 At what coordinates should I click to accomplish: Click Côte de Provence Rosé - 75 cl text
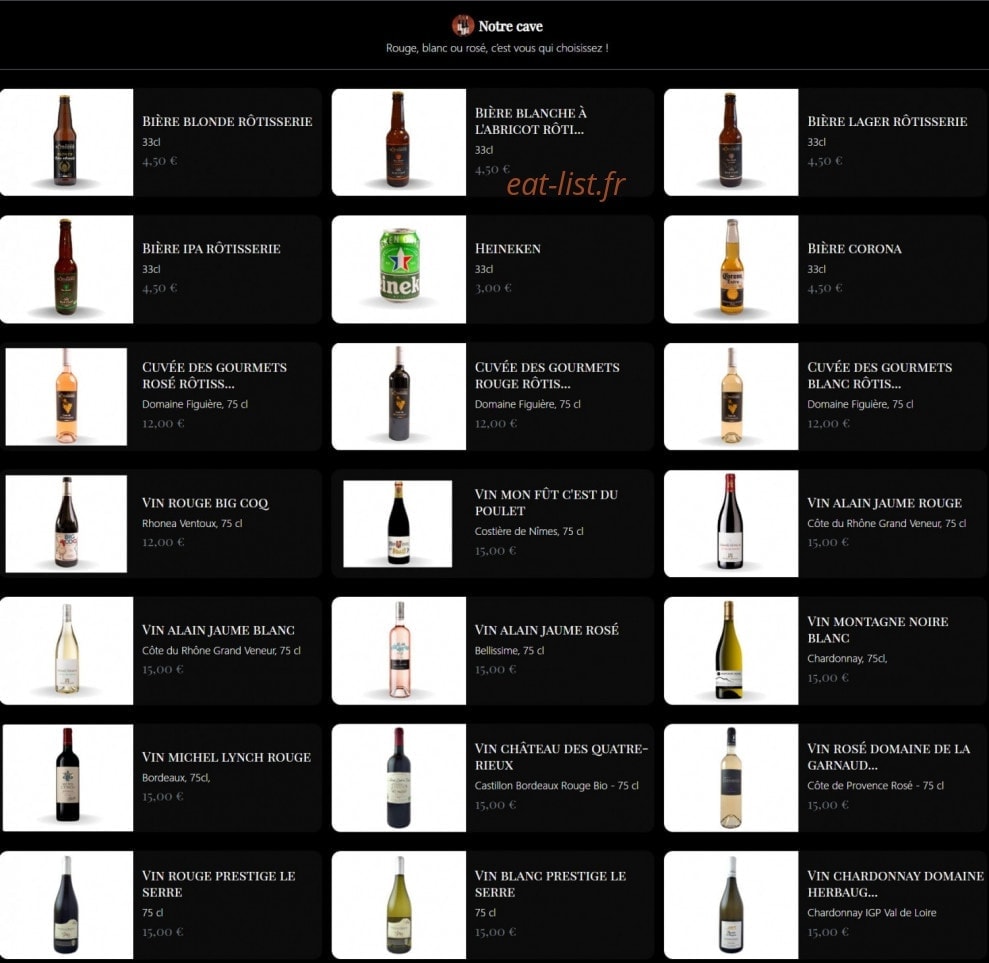pyautogui.click(x=875, y=785)
